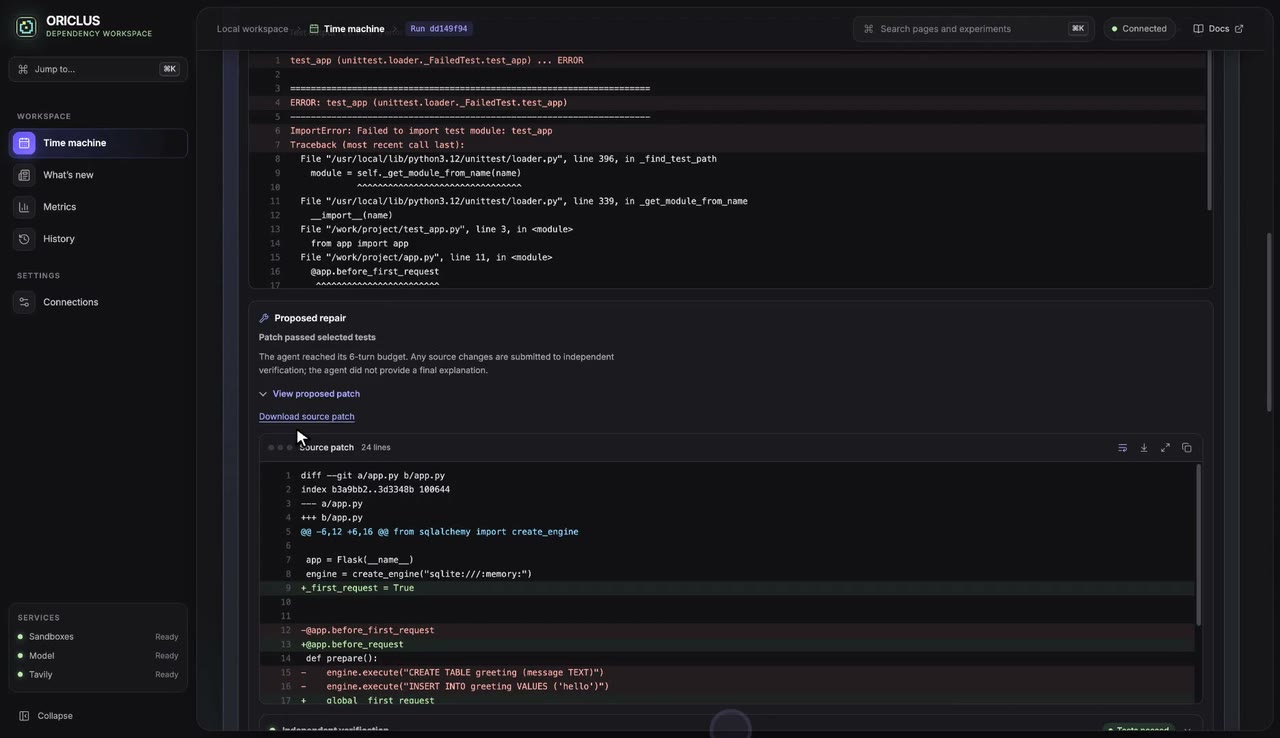Click the Oriclus logo icon

pos(26,27)
